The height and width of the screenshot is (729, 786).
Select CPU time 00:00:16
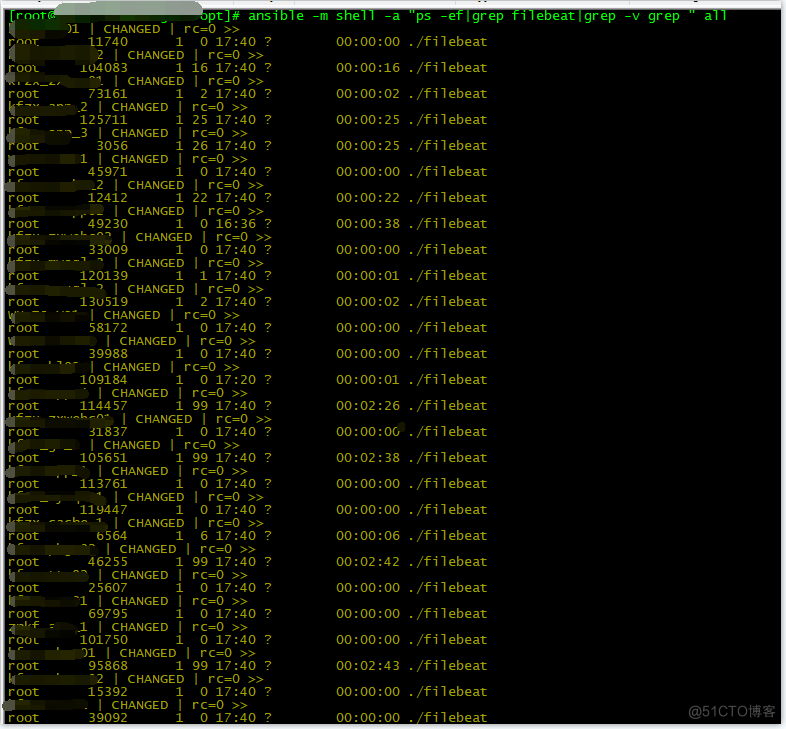[x=368, y=68]
